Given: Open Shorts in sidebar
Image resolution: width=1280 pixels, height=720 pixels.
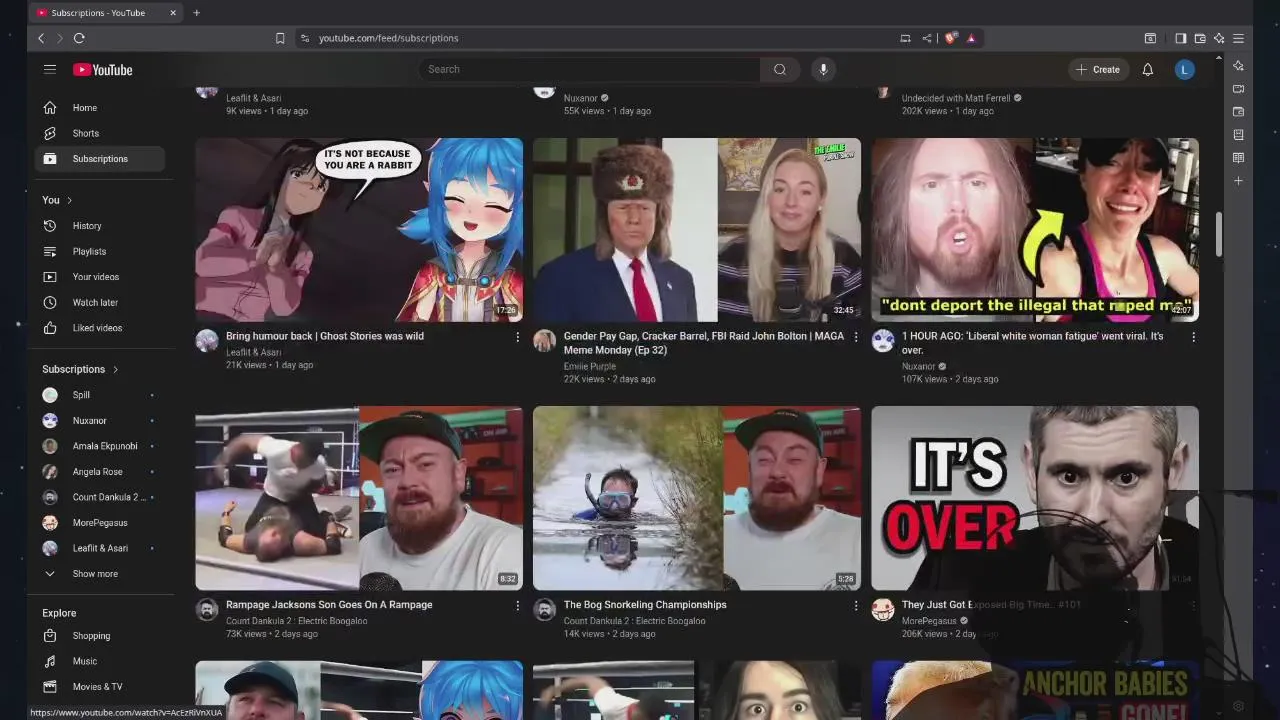Looking at the screenshot, I should coord(100,133).
